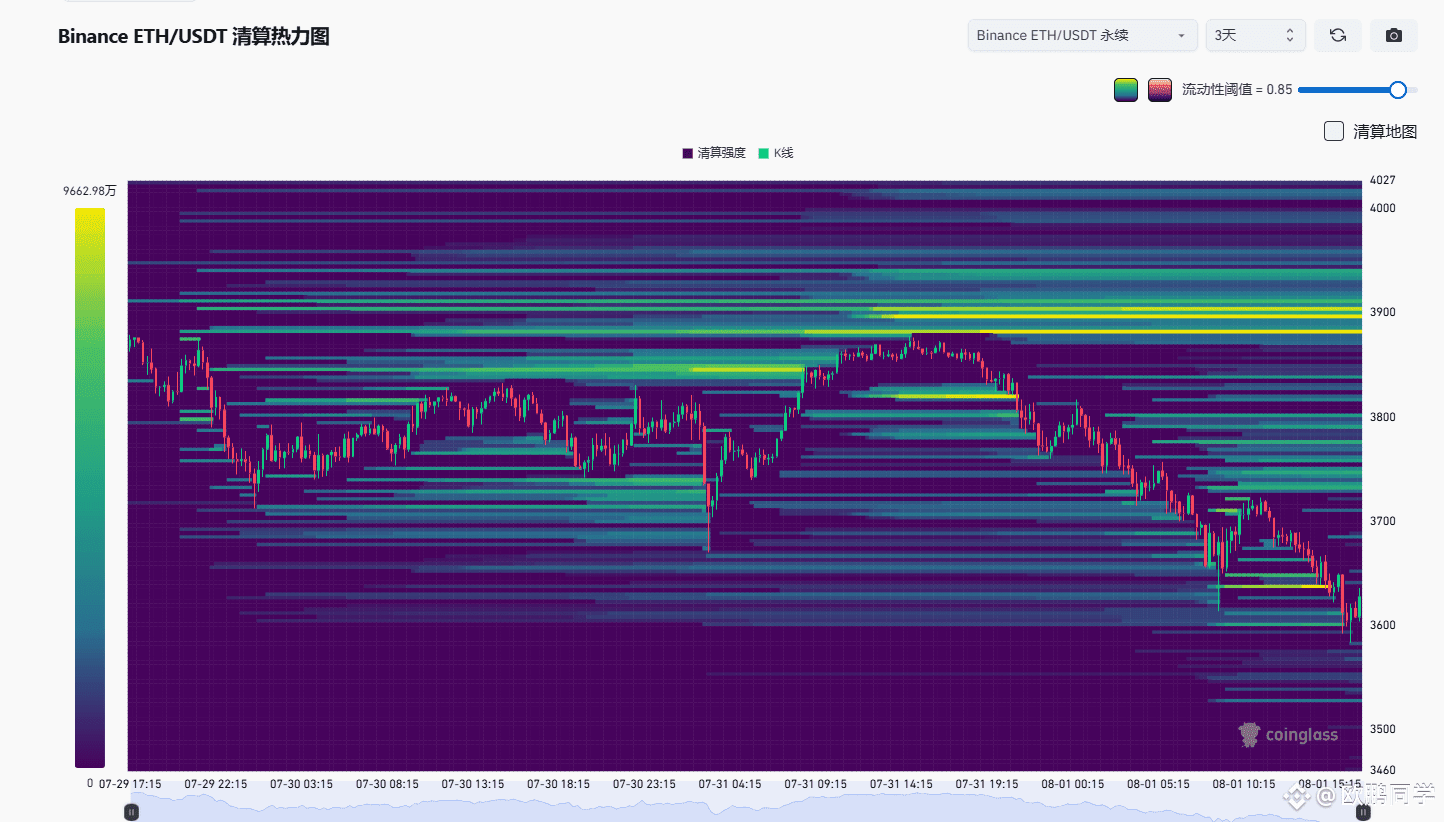The width and height of the screenshot is (1444, 822).
Task: Click the 4027 top price label
Action: pos(1383,180)
